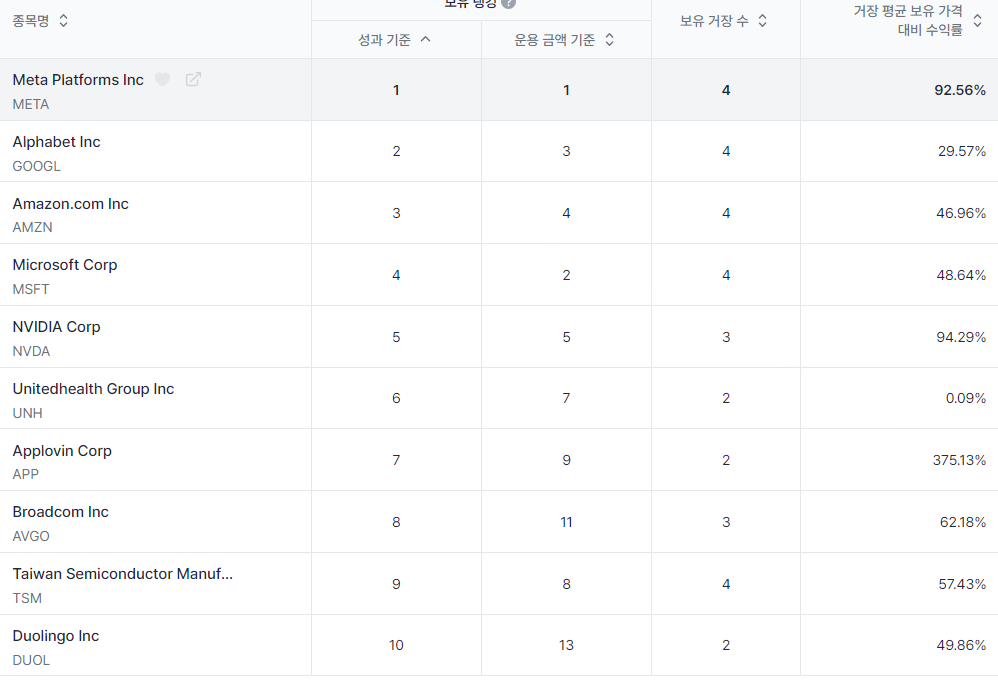Open Alphabet Inc stock row

click(499, 151)
